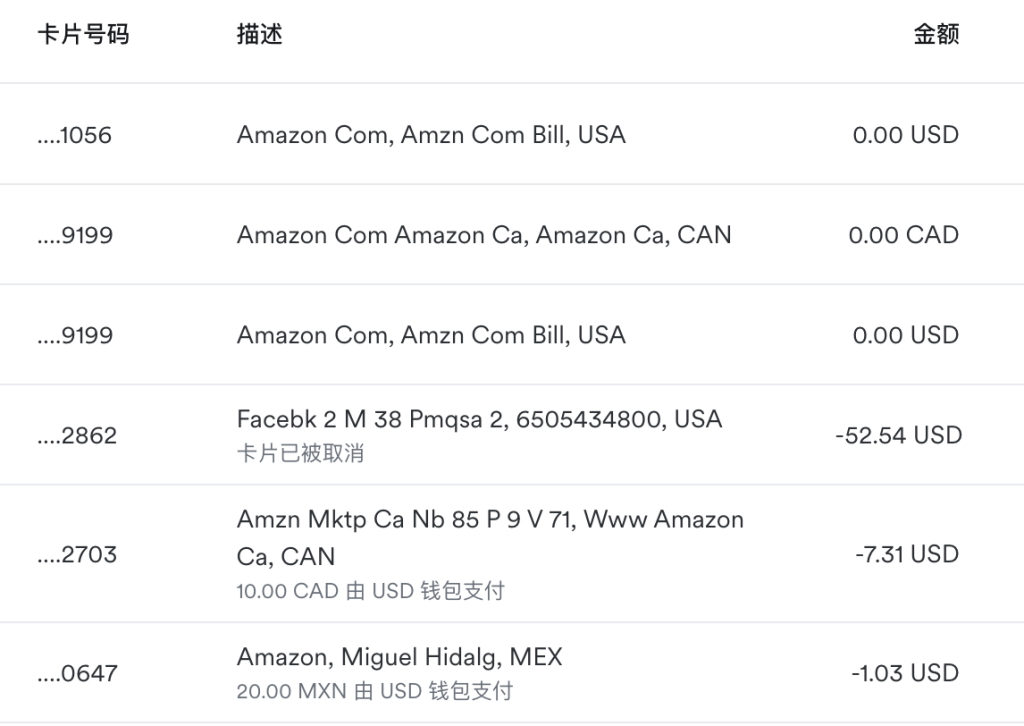
Task: Click the 卡片已被取消 notice
Action: (x=300, y=453)
